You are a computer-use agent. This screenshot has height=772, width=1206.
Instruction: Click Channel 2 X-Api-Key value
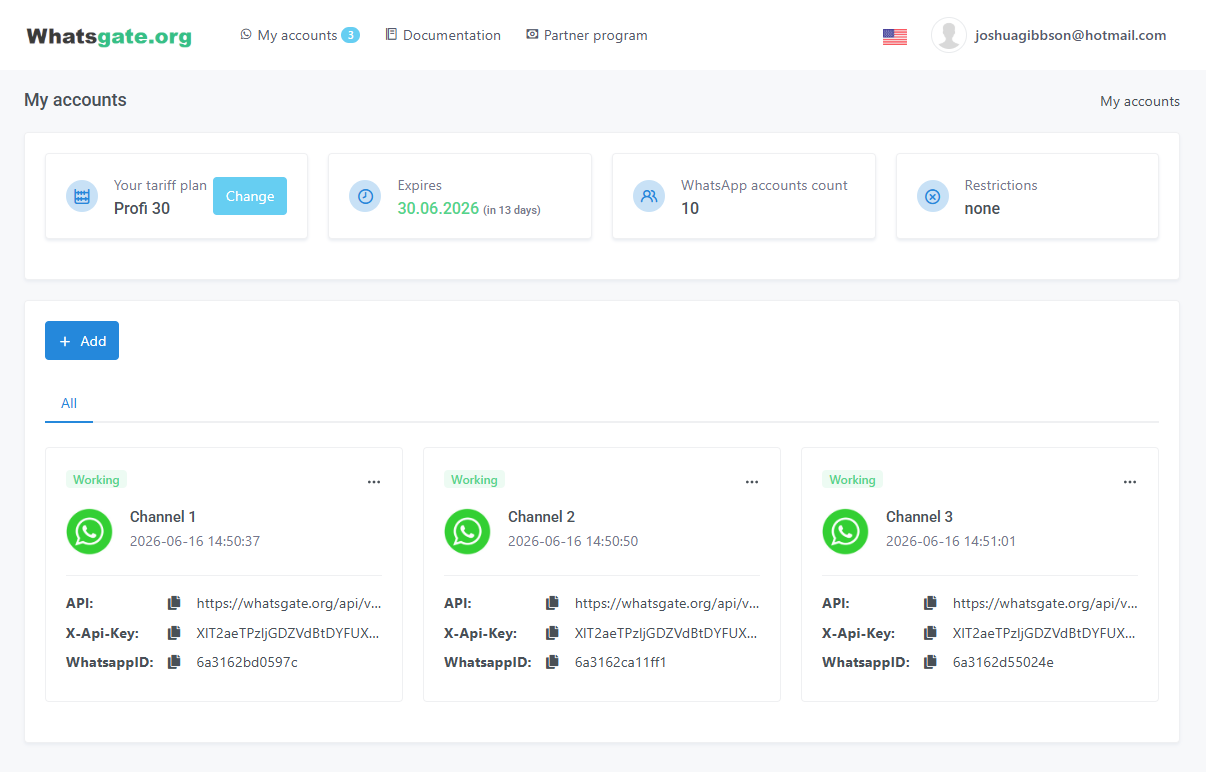click(667, 633)
